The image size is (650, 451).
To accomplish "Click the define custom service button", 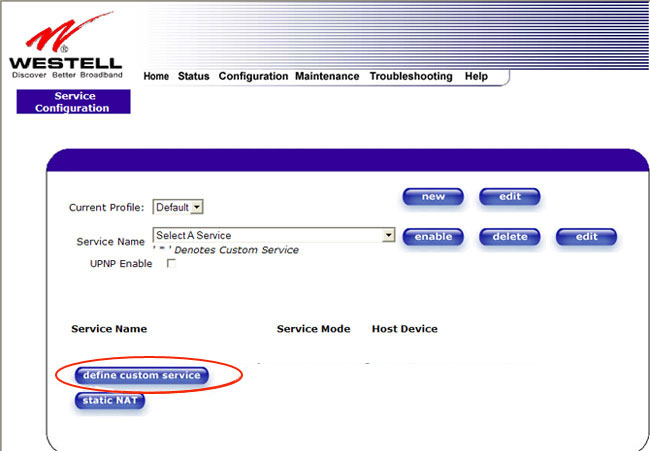I will pyautogui.click(x=141, y=375).
